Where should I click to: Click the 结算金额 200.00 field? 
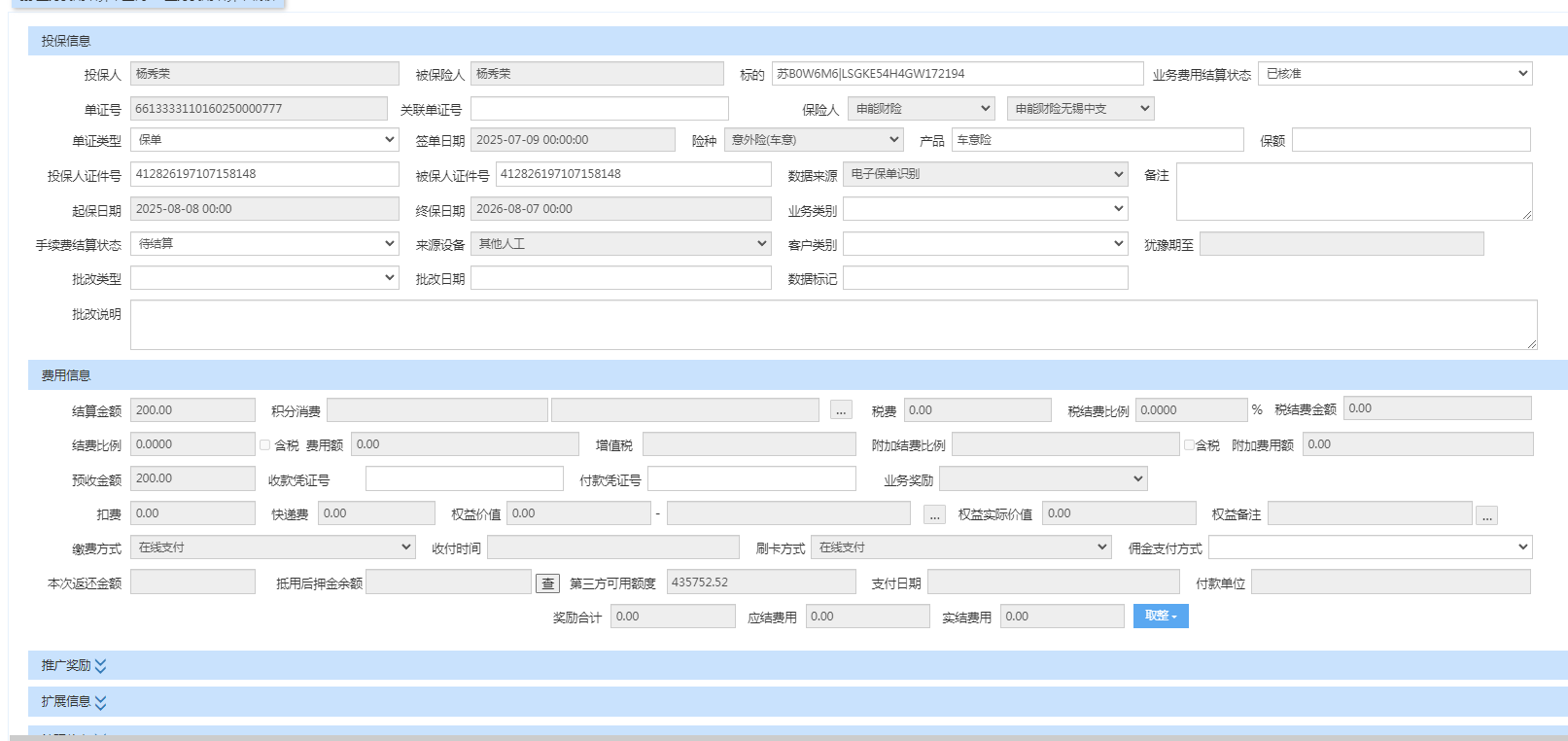(x=192, y=410)
